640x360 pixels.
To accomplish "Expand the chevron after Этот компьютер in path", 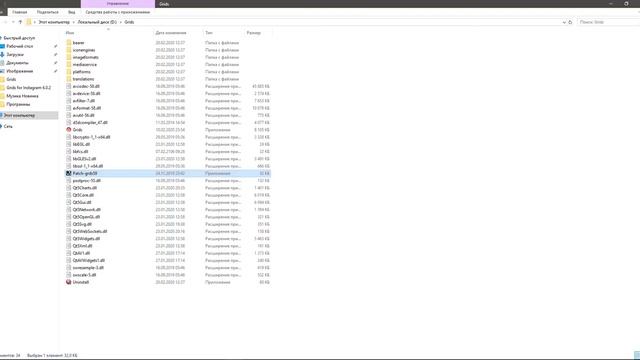I will pos(73,22).
